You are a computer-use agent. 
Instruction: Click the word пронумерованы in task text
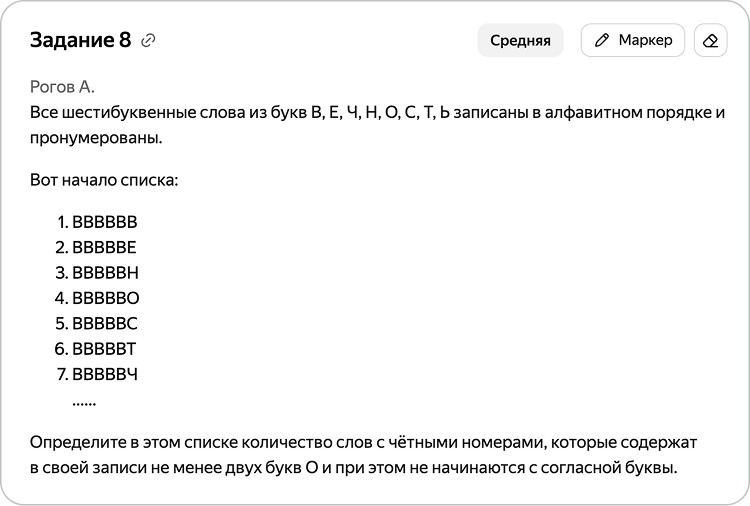click(x=96, y=138)
